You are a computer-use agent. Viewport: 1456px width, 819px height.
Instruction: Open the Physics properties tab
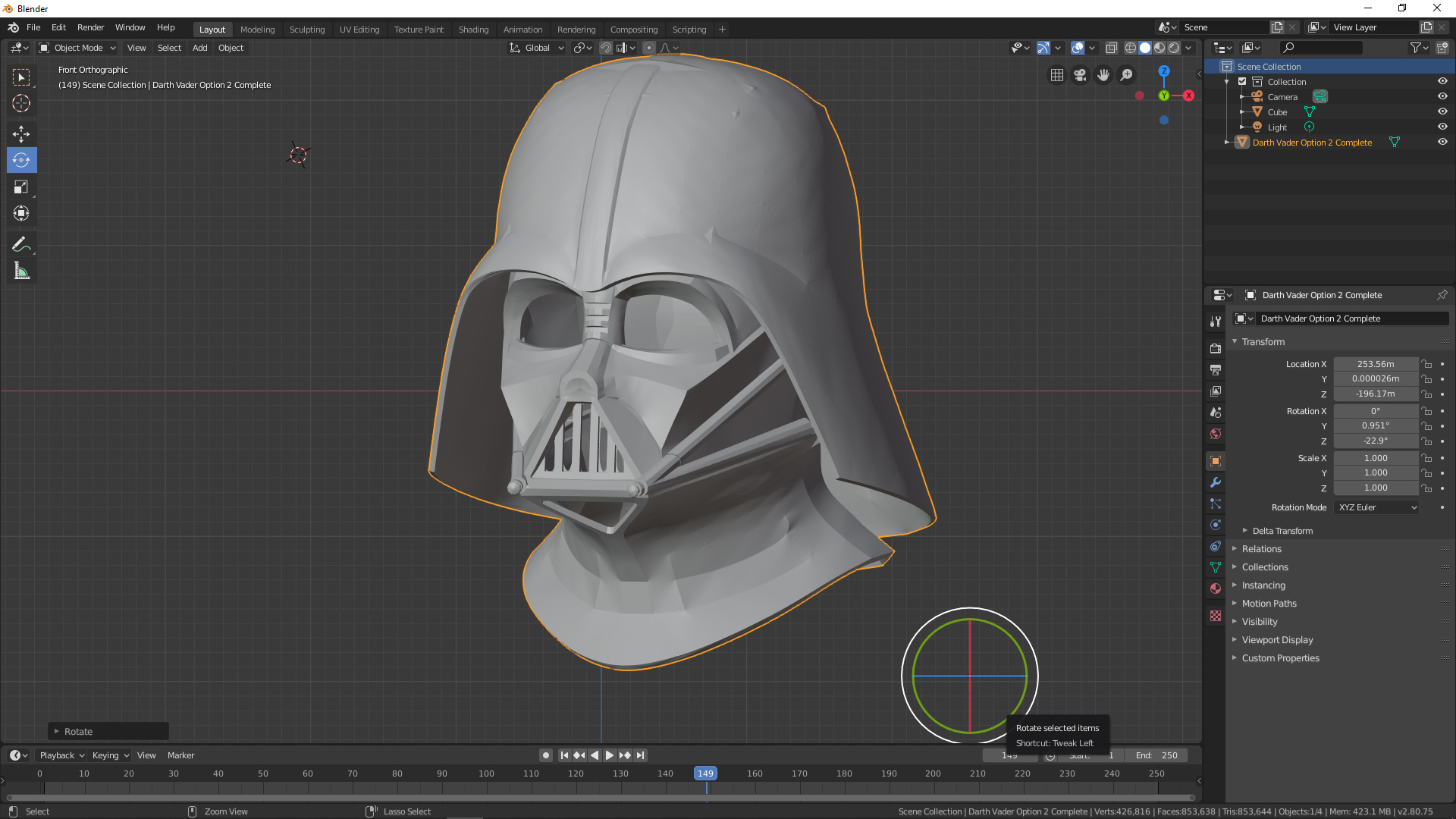(1216, 525)
